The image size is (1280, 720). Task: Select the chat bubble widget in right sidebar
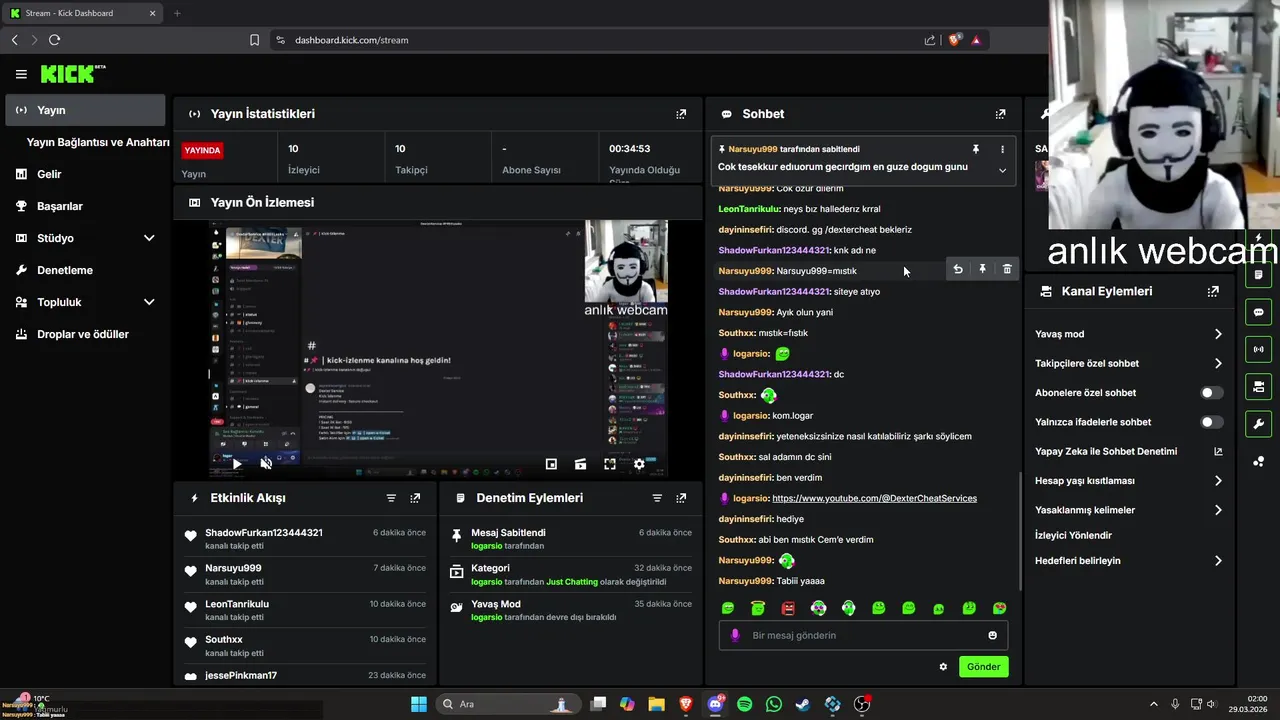[1258, 312]
